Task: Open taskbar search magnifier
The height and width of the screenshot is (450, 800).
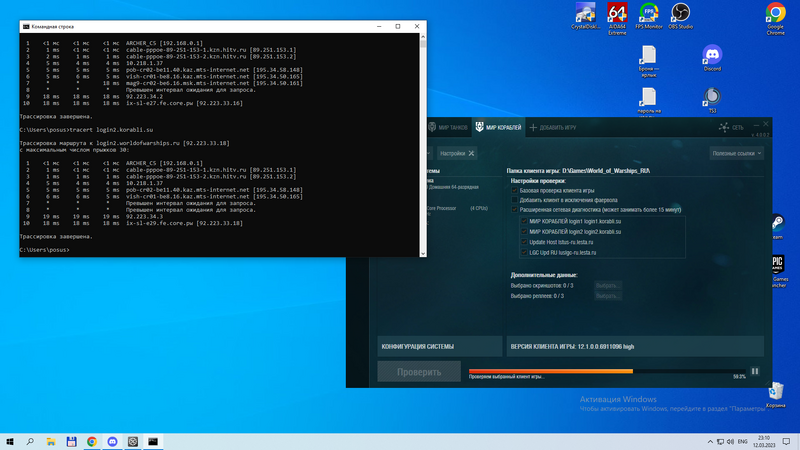Action: pos(30,441)
